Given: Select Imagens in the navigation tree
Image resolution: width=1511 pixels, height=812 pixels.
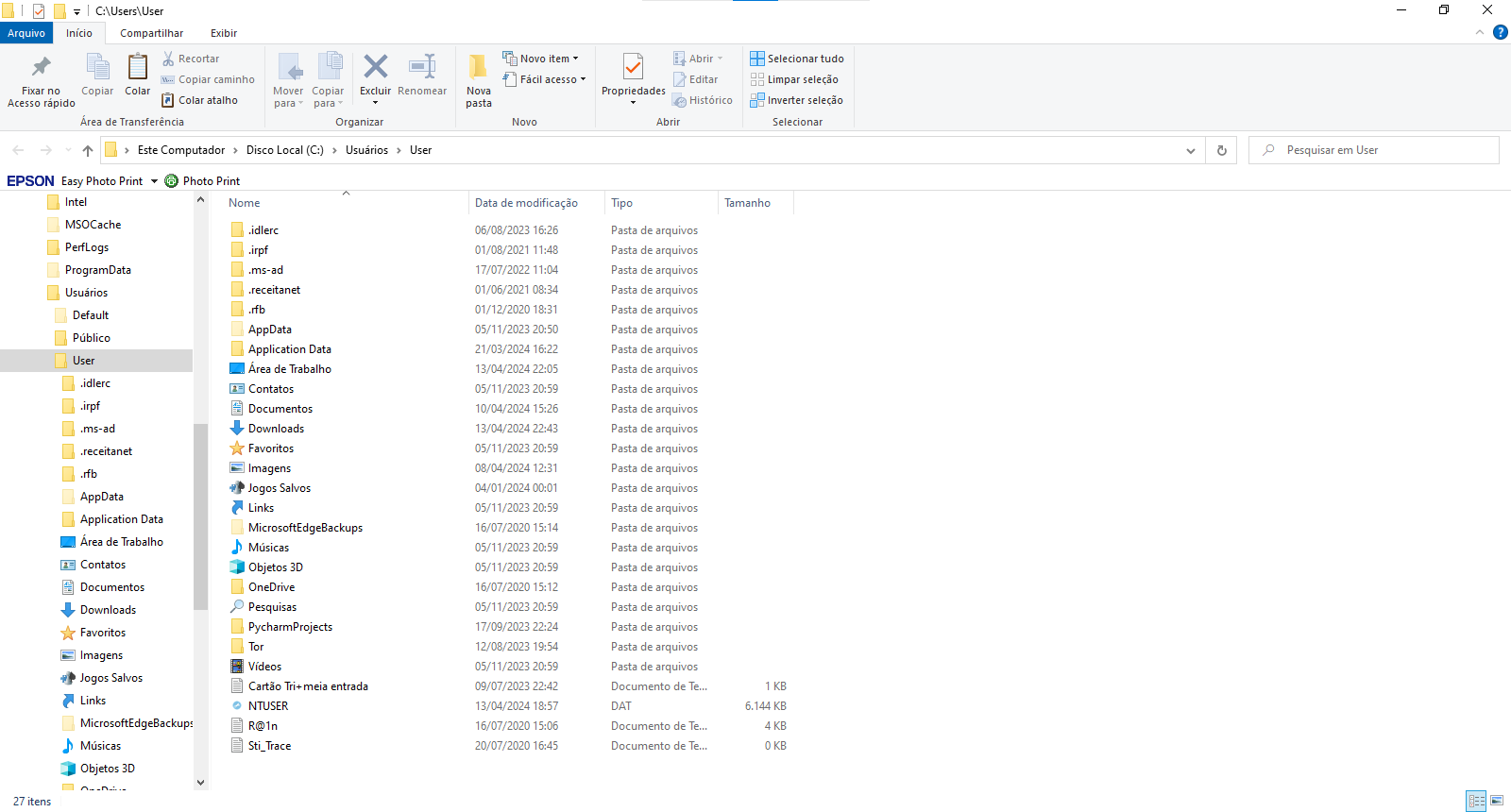Looking at the screenshot, I should click(x=101, y=655).
